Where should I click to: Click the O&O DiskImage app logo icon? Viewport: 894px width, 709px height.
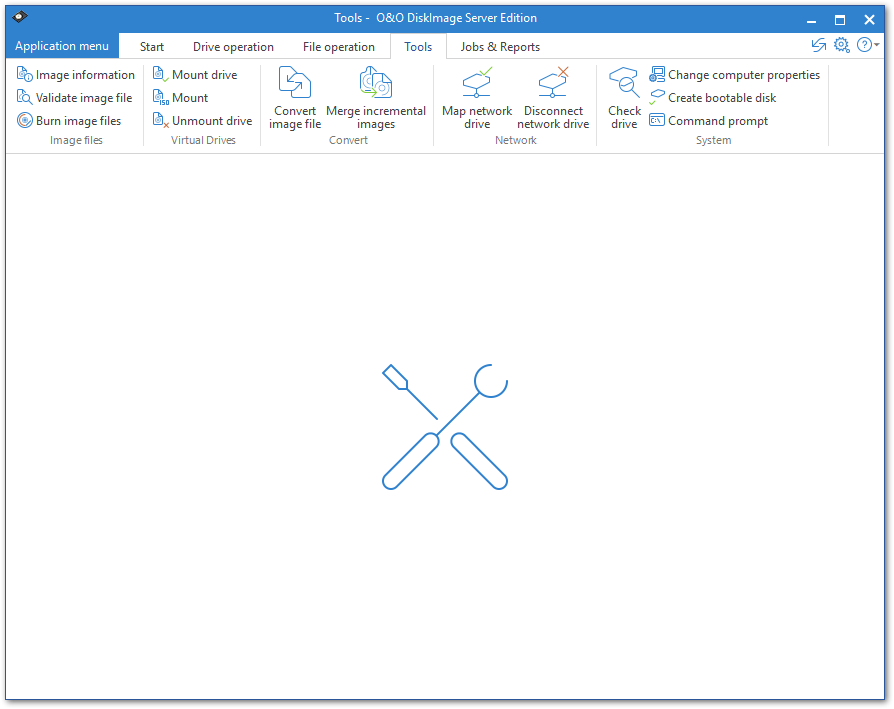20,17
